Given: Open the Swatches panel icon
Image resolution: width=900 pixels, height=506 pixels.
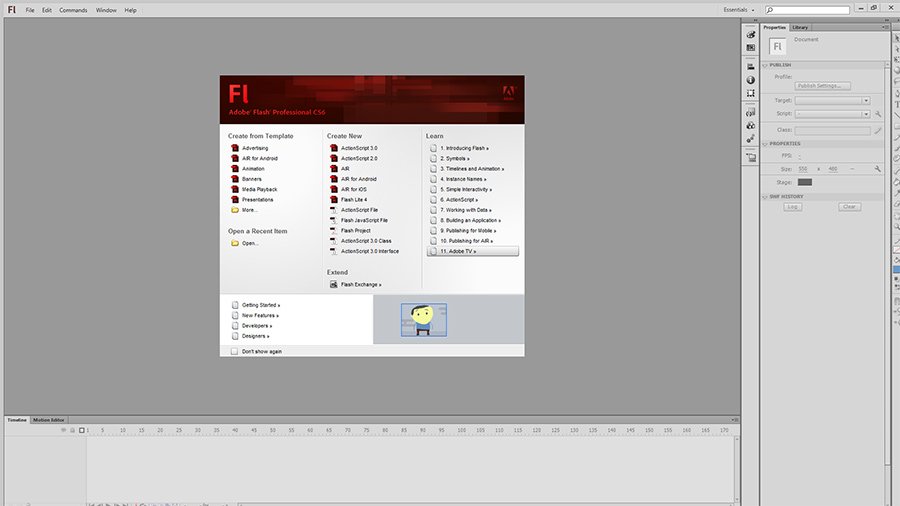Looking at the screenshot, I should tap(750, 48).
